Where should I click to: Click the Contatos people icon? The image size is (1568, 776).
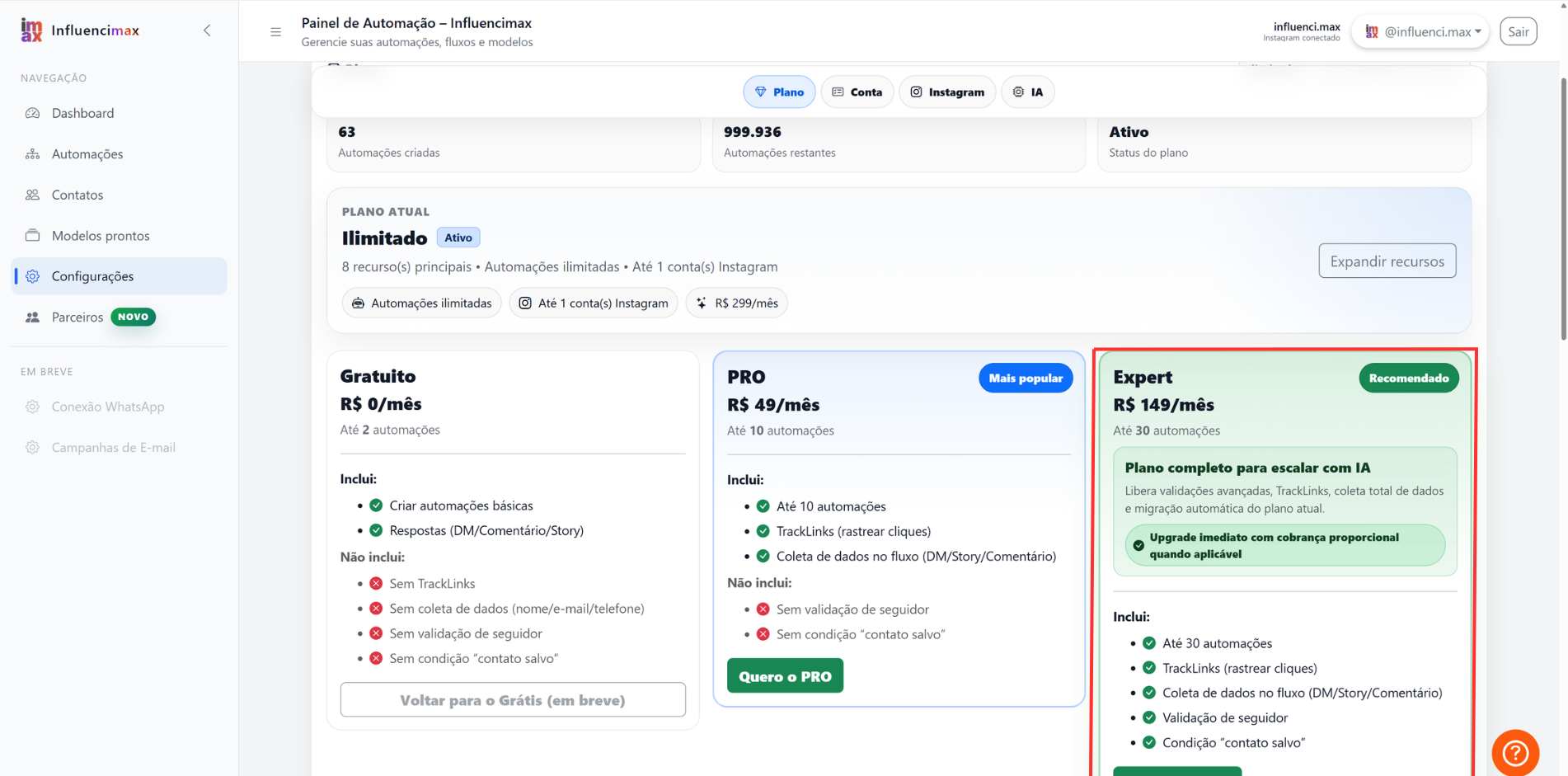(x=33, y=195)
